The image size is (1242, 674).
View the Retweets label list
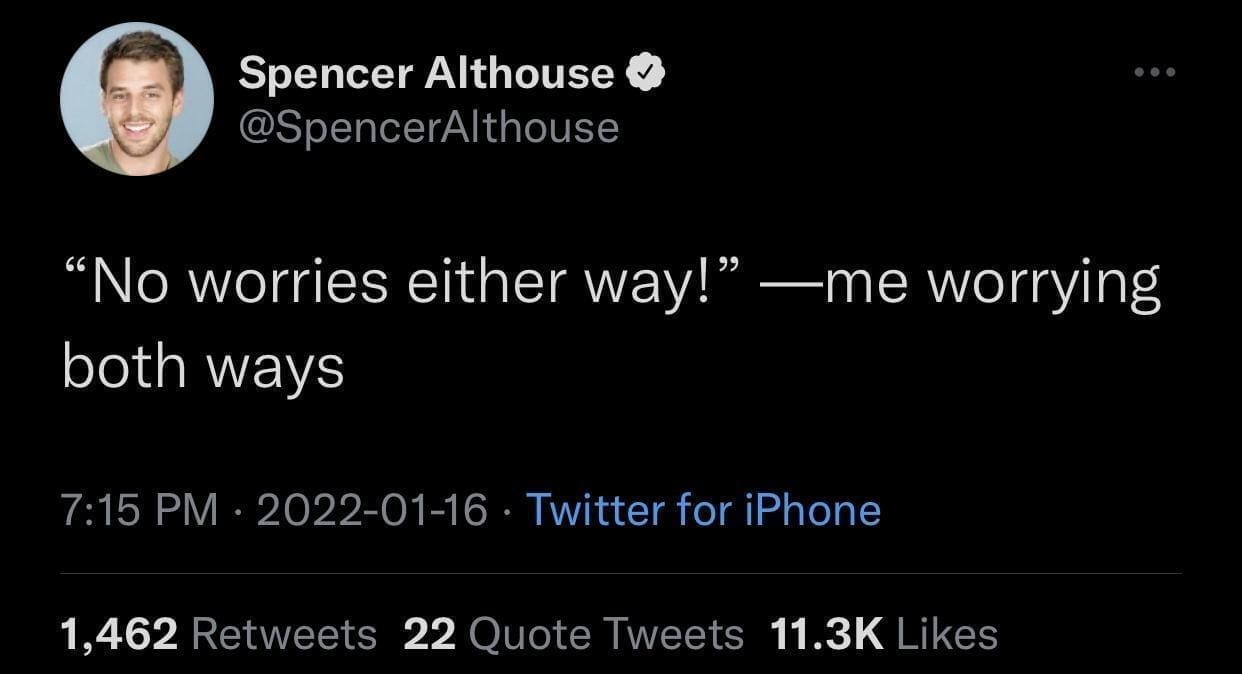click(x=283, y=633)
